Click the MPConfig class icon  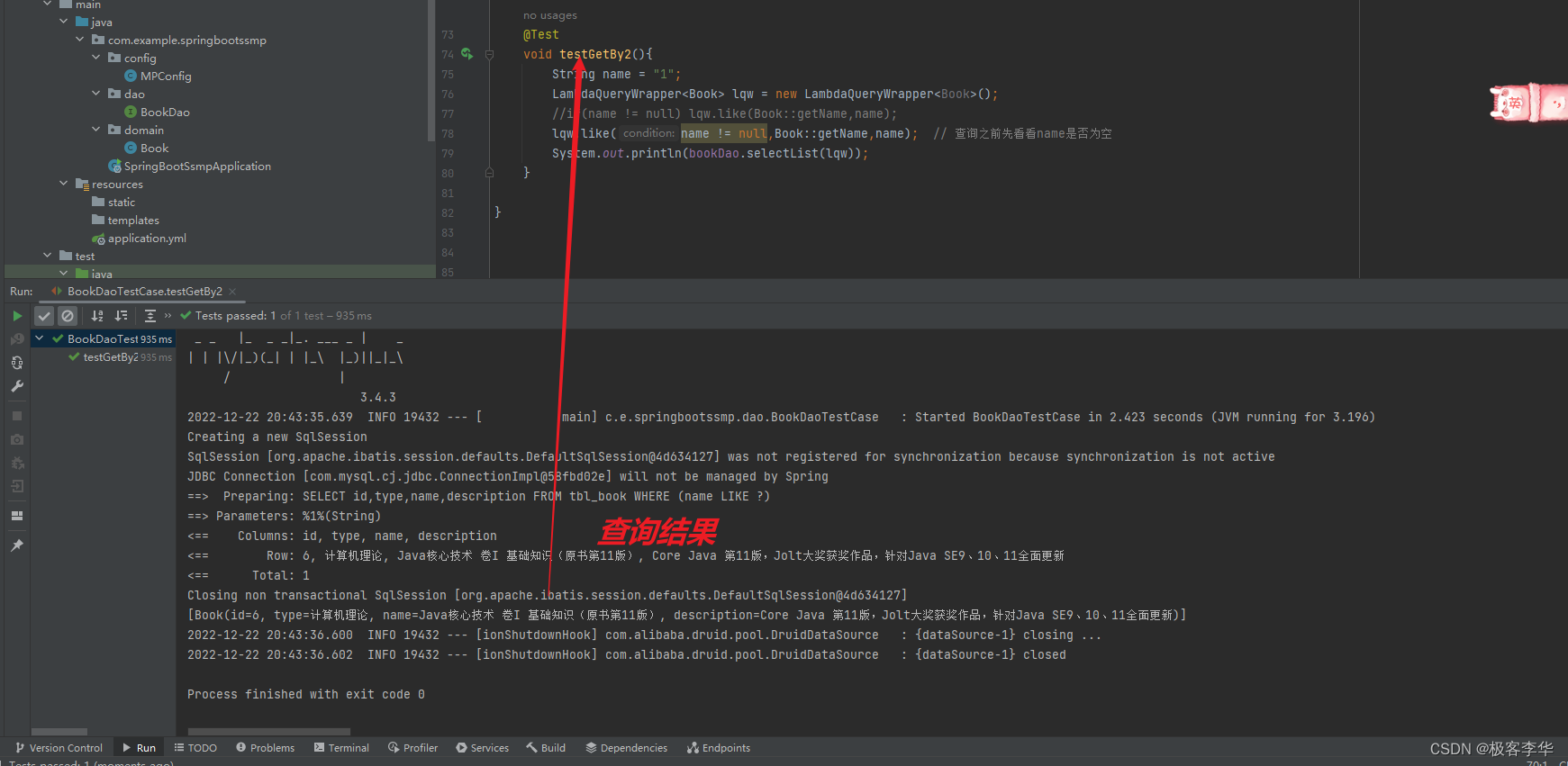(131, 77)
